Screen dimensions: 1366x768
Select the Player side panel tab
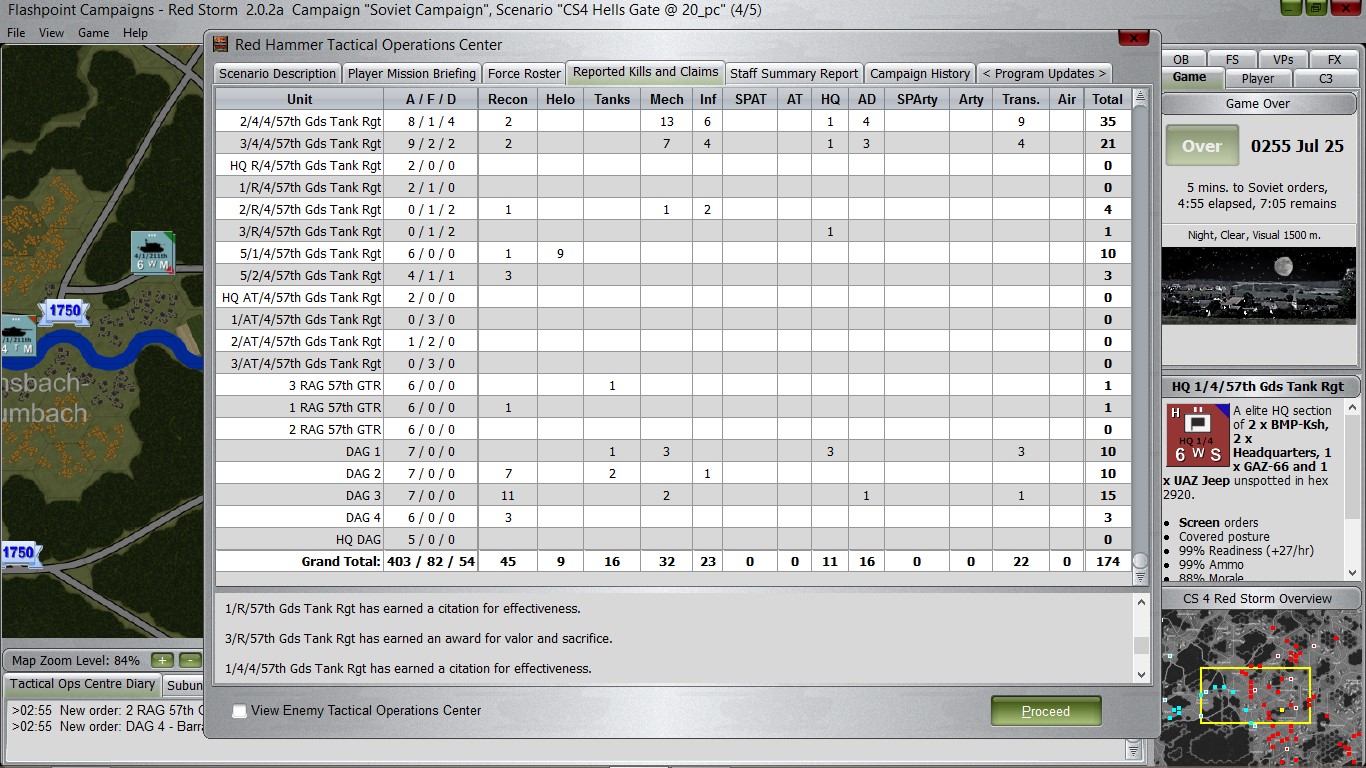tap(1258, 78)
